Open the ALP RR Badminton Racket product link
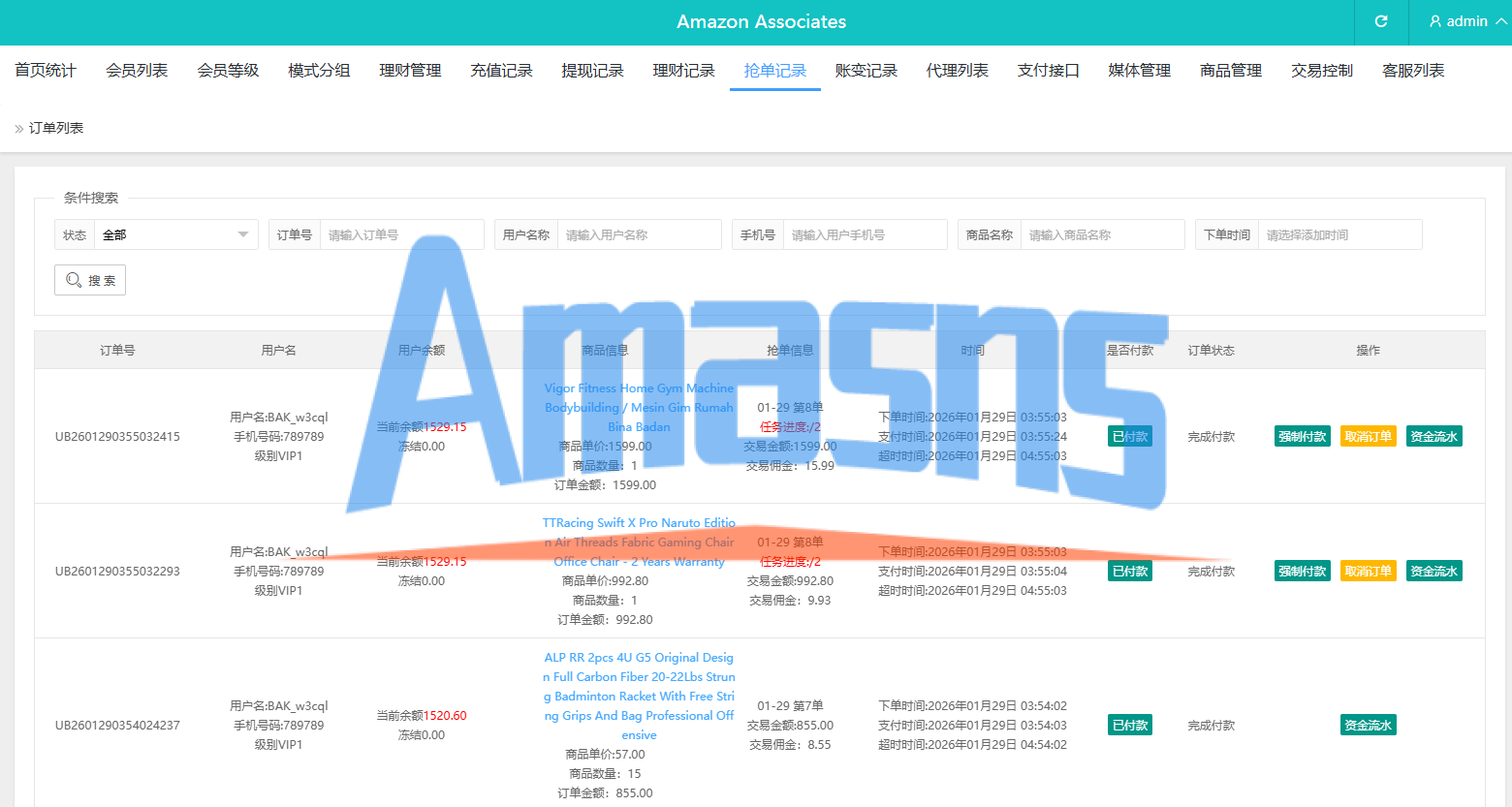The width and height of the screenshot is (1512, 807). coord(639,697)
